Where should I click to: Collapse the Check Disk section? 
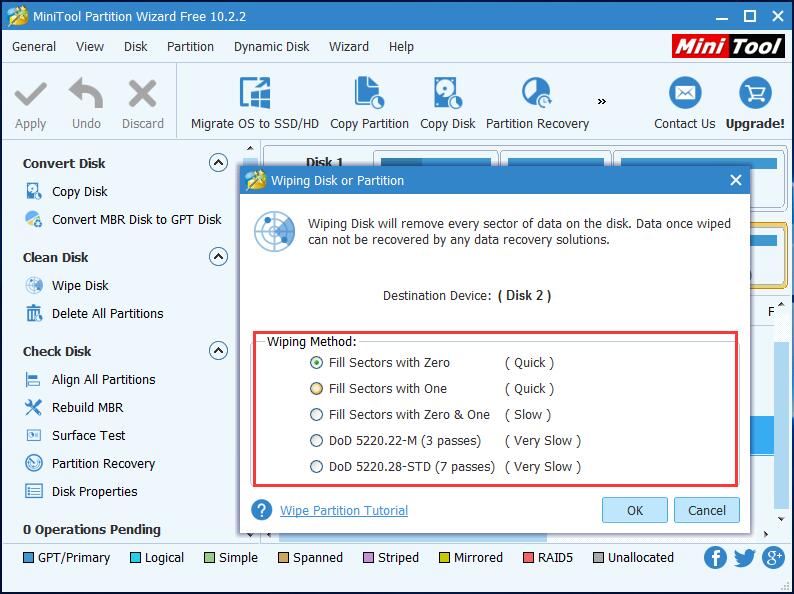[x=218, y=350]
